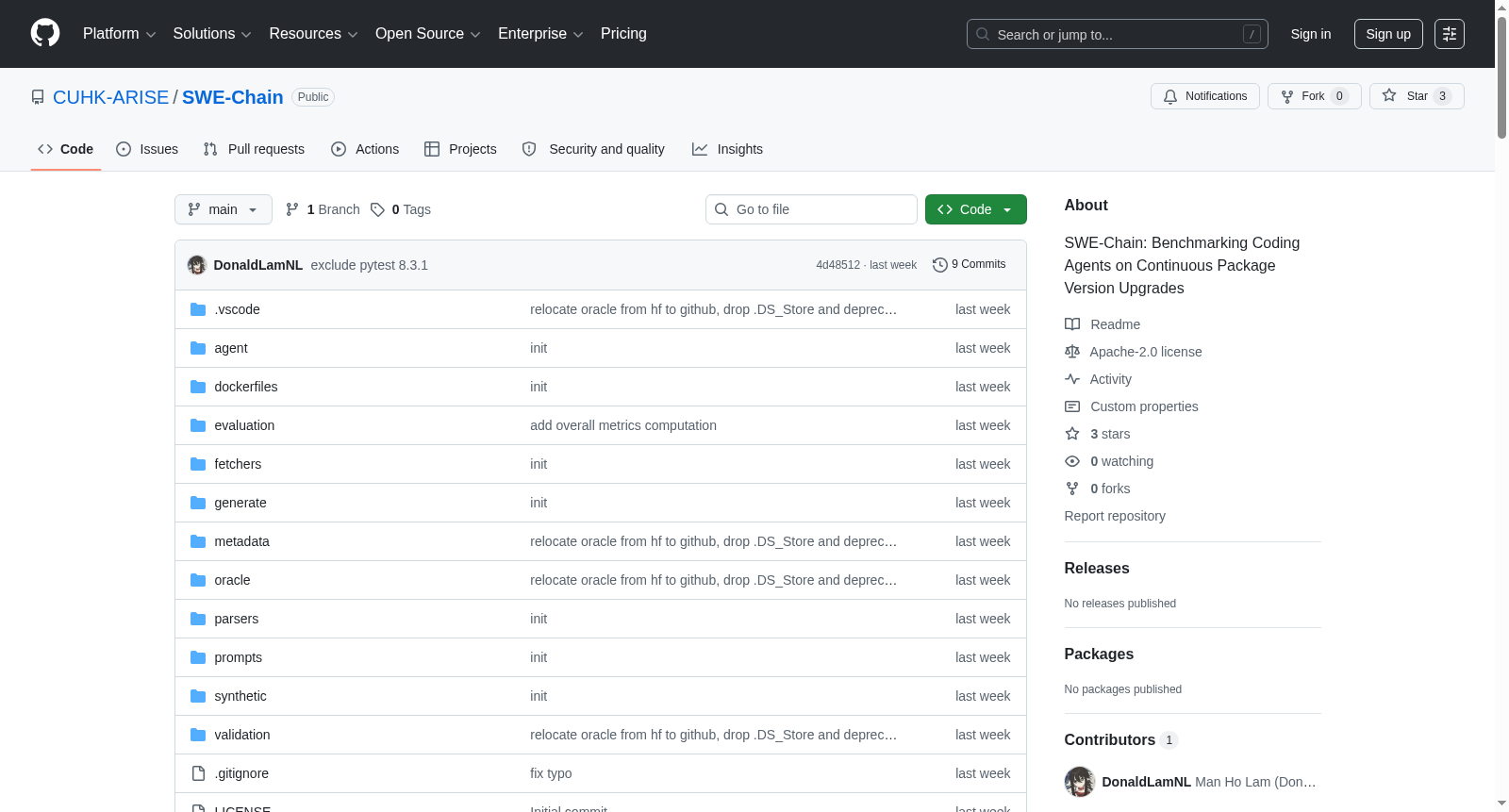
Task: Expand the Enterprise menu
Action: tap(540, 34)
